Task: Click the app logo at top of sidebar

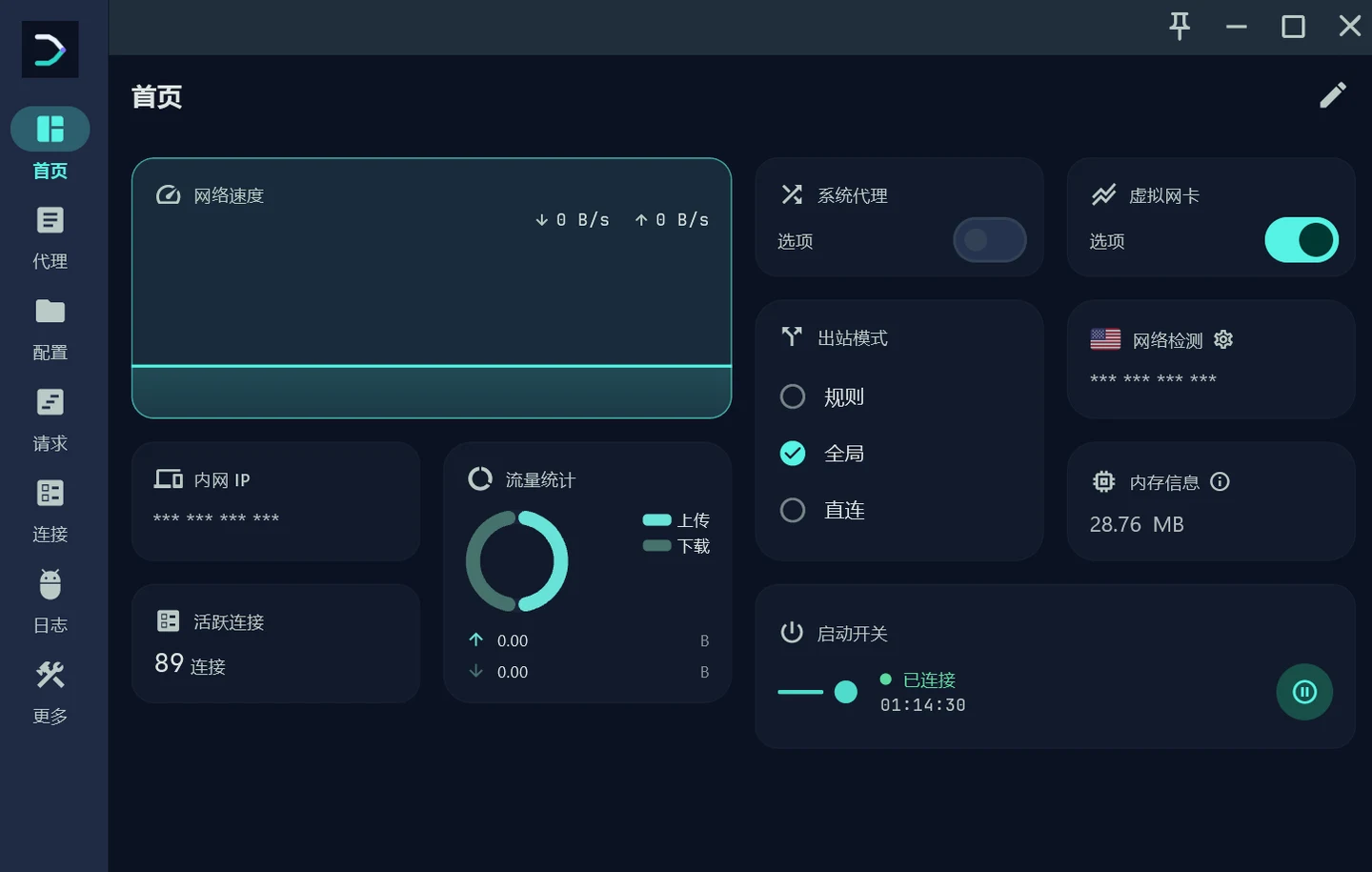Action: click(x=50, y=50)
